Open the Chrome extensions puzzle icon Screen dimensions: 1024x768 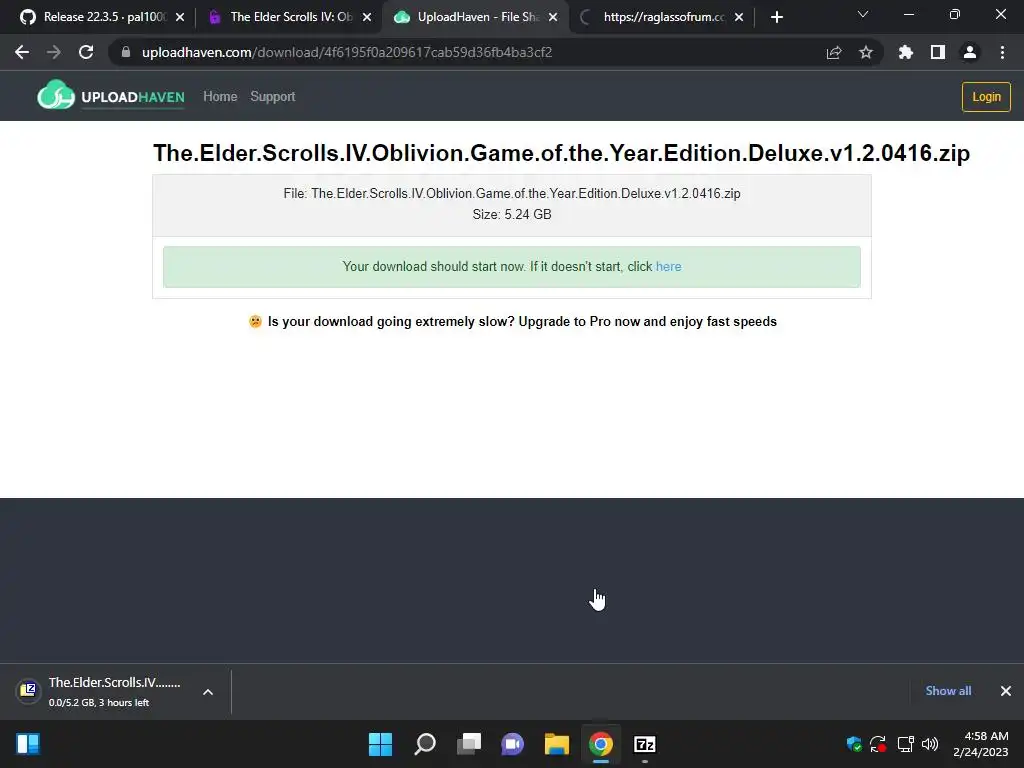click(x=906, y=52)
